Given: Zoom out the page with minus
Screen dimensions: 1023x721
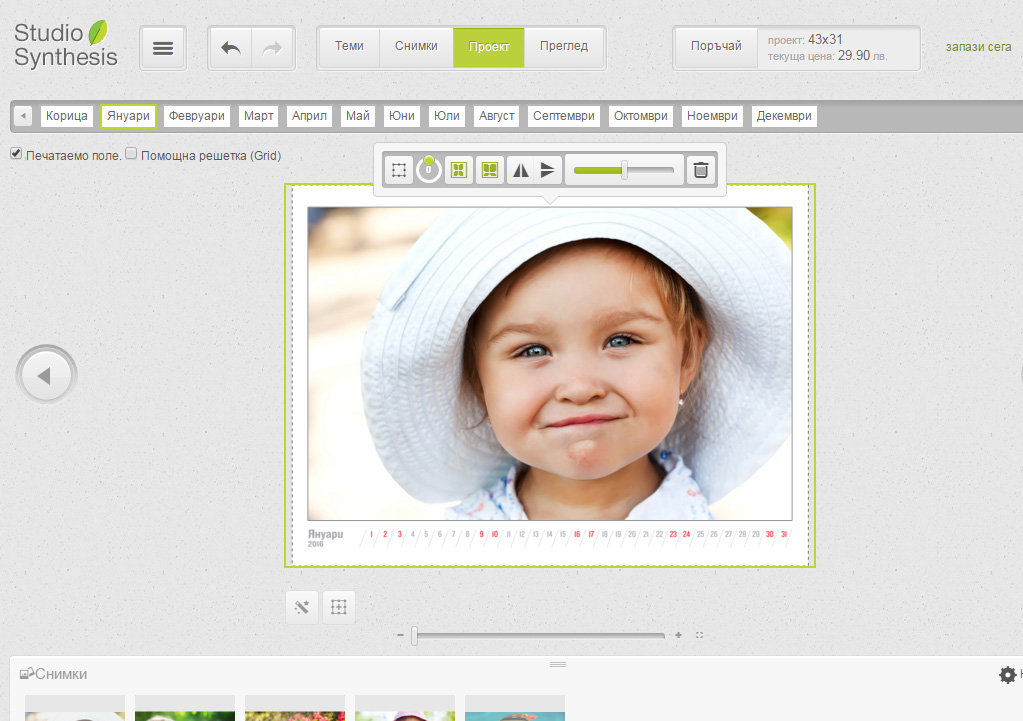Looking at the screenshot, I should click(400, 635).
